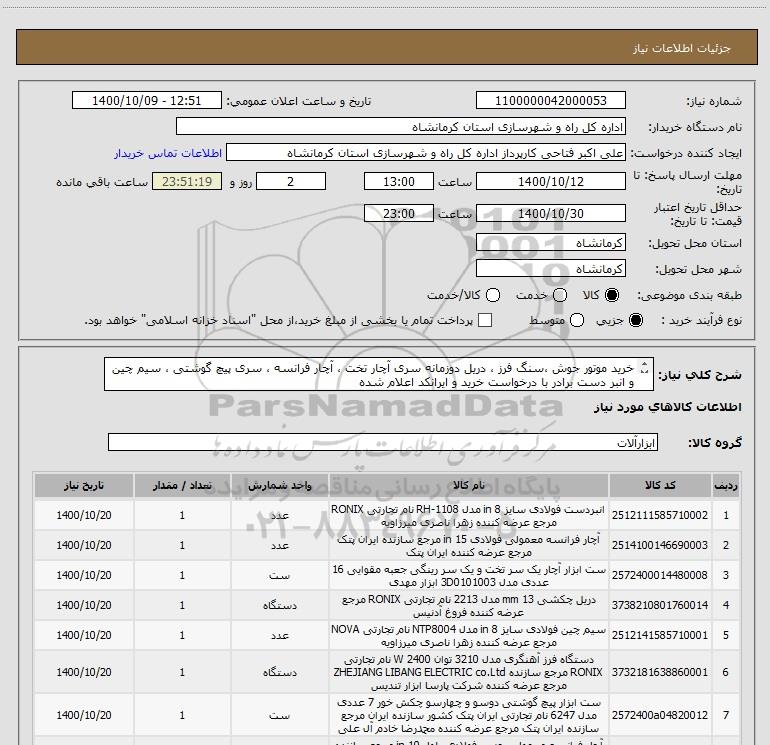This screenshot has height=745, width=770.
Task: Click the کد کالا column header
Action: click(660, 486)
